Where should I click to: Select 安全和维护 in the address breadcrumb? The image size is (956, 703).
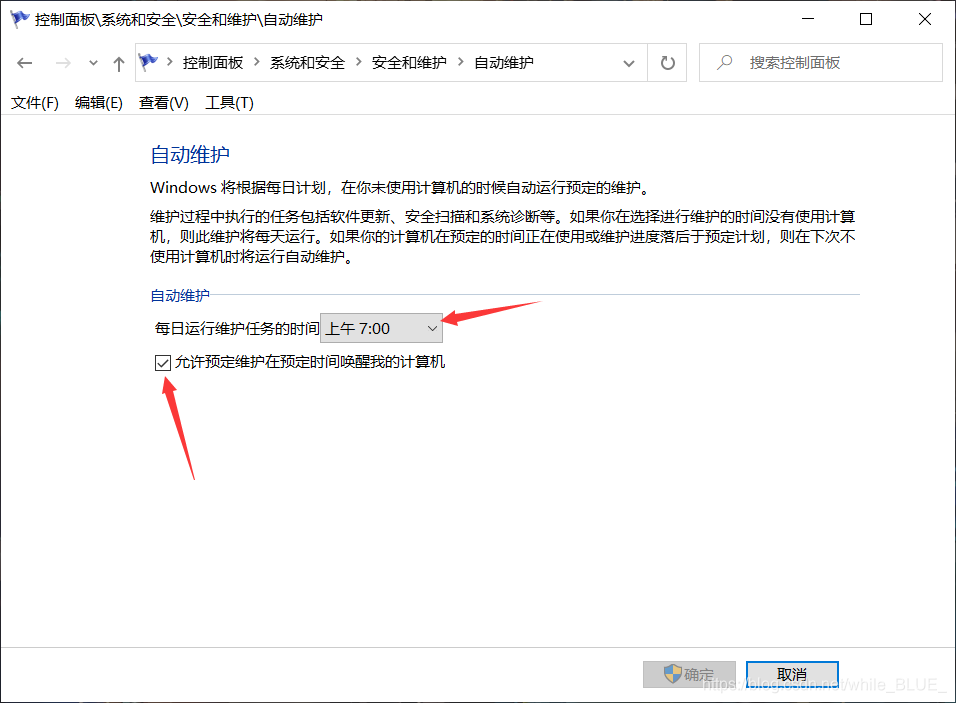point(409,63)
